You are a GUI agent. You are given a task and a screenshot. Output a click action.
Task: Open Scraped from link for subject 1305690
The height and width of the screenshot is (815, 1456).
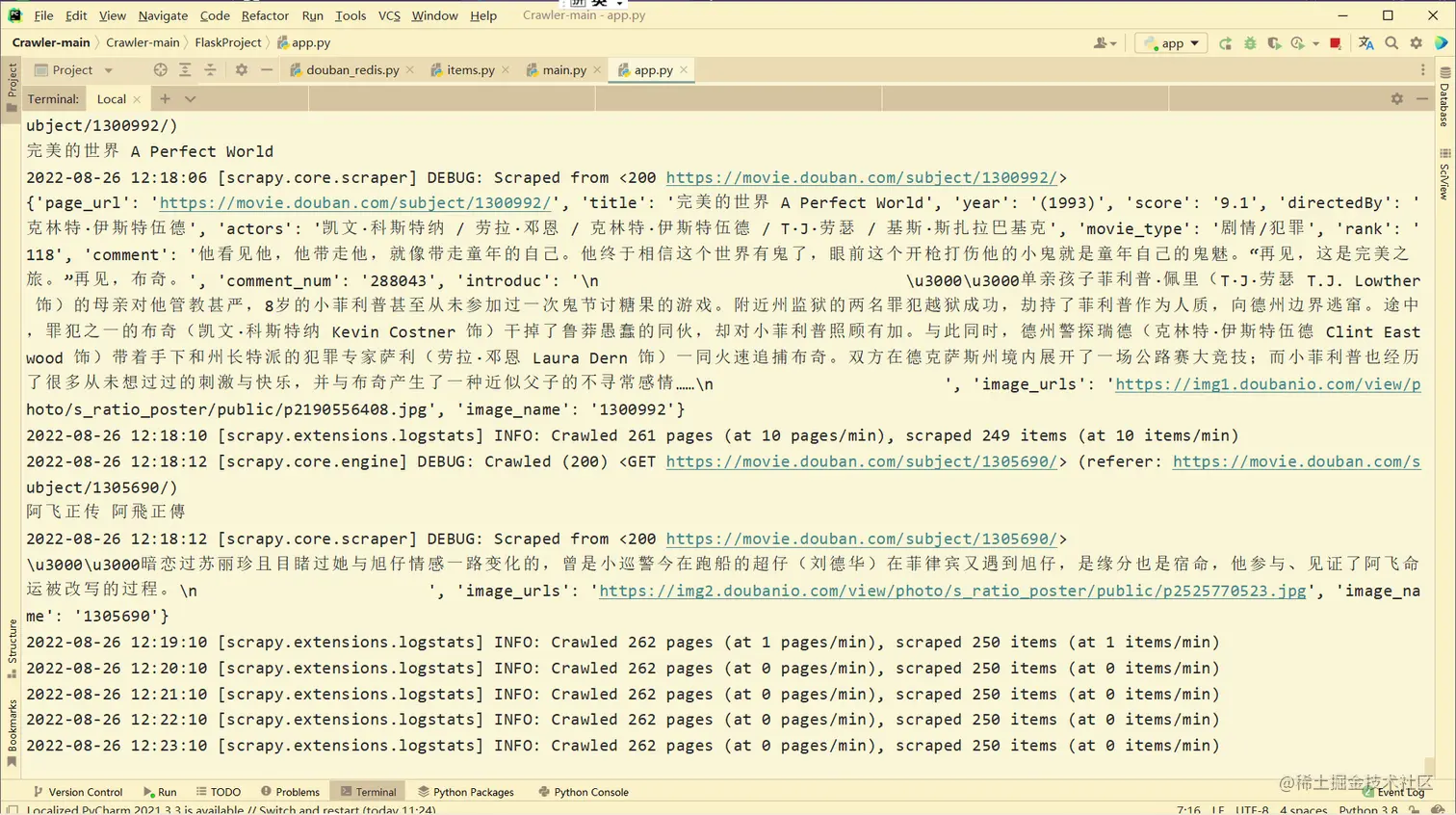pyautogui.click(x=862, y=539)
